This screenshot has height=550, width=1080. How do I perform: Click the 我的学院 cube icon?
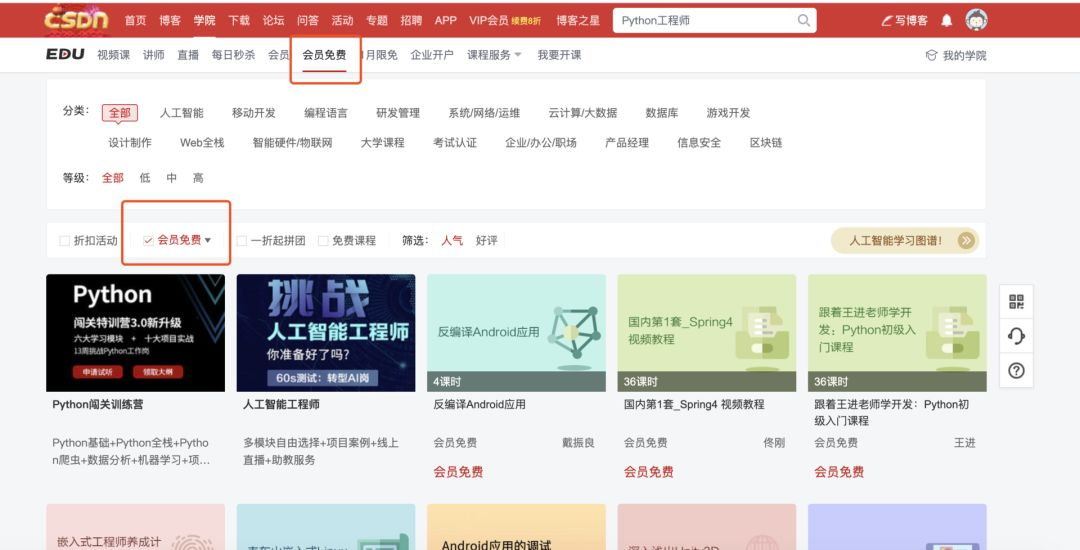[931, 55]
